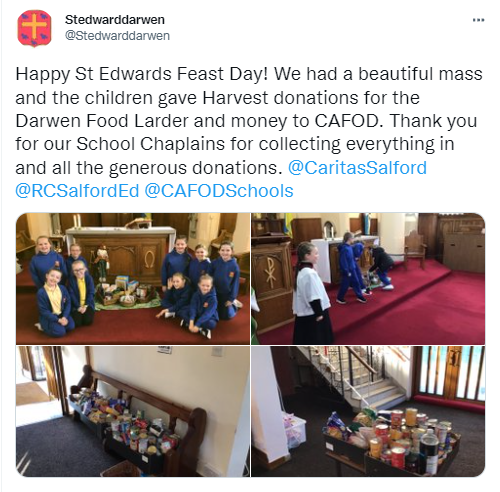This screenshot has width=500, height=492.
Task: Click the wooden altar in first photo
Action: pyautogui.click(x=122, y=255)
